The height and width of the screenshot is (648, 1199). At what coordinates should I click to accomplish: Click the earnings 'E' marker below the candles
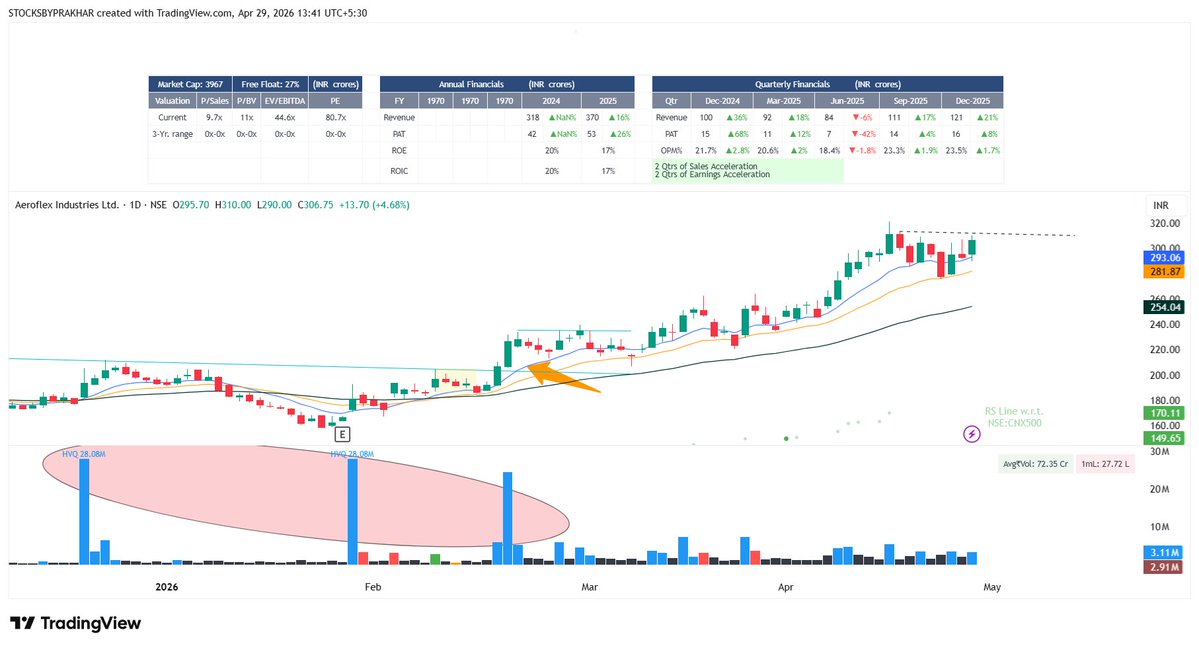tap(343, 435)
